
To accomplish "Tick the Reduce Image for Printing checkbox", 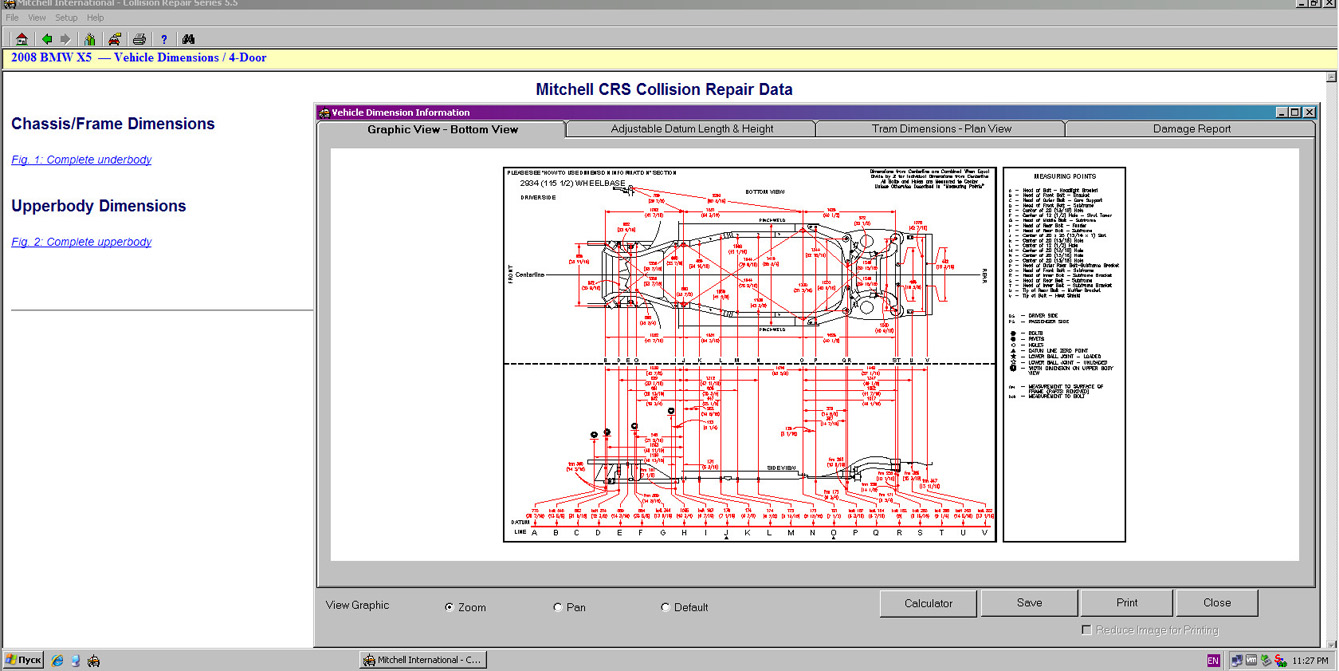I will pos(1086,630).
